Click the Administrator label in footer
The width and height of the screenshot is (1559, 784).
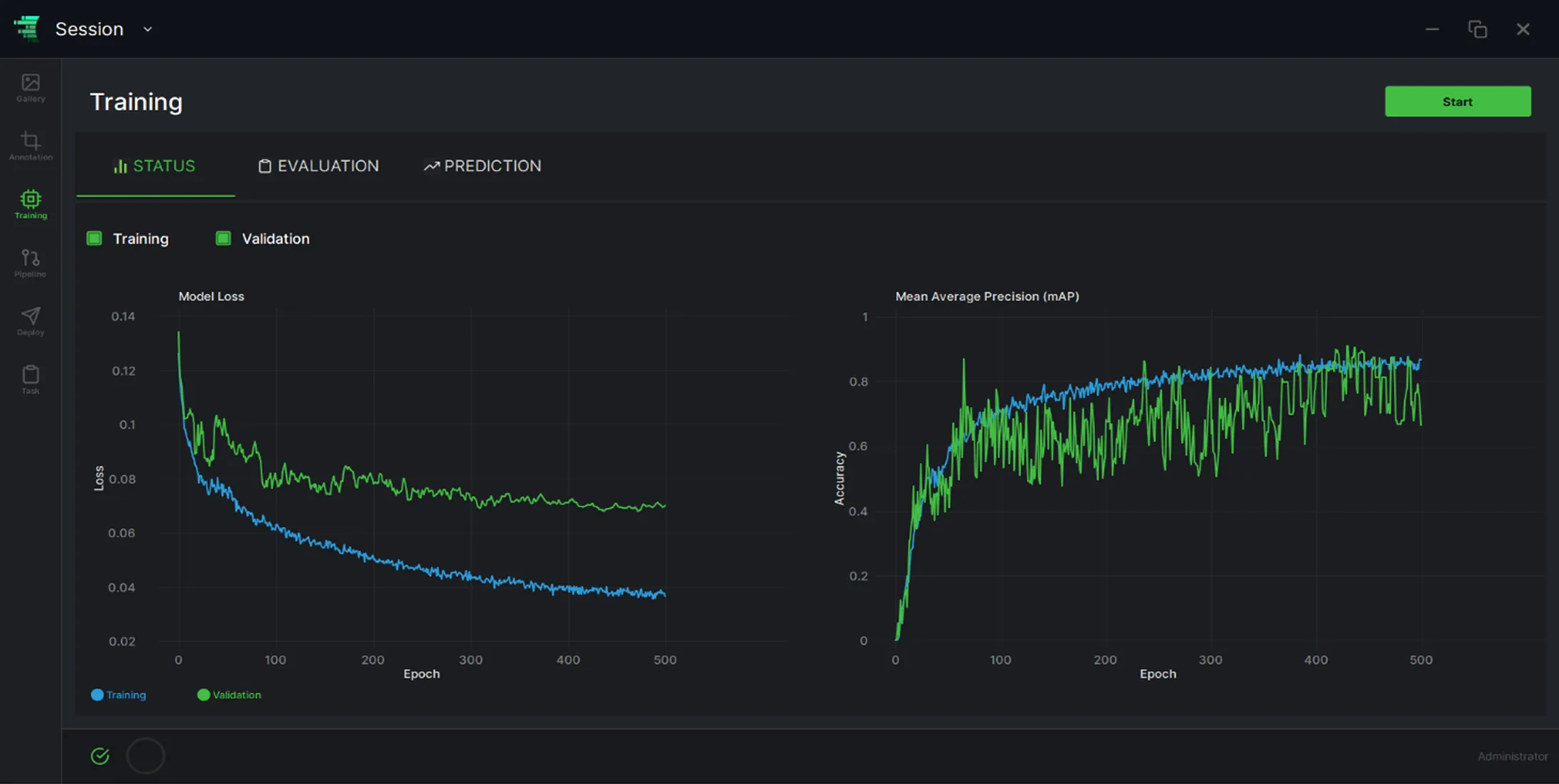1513,757
